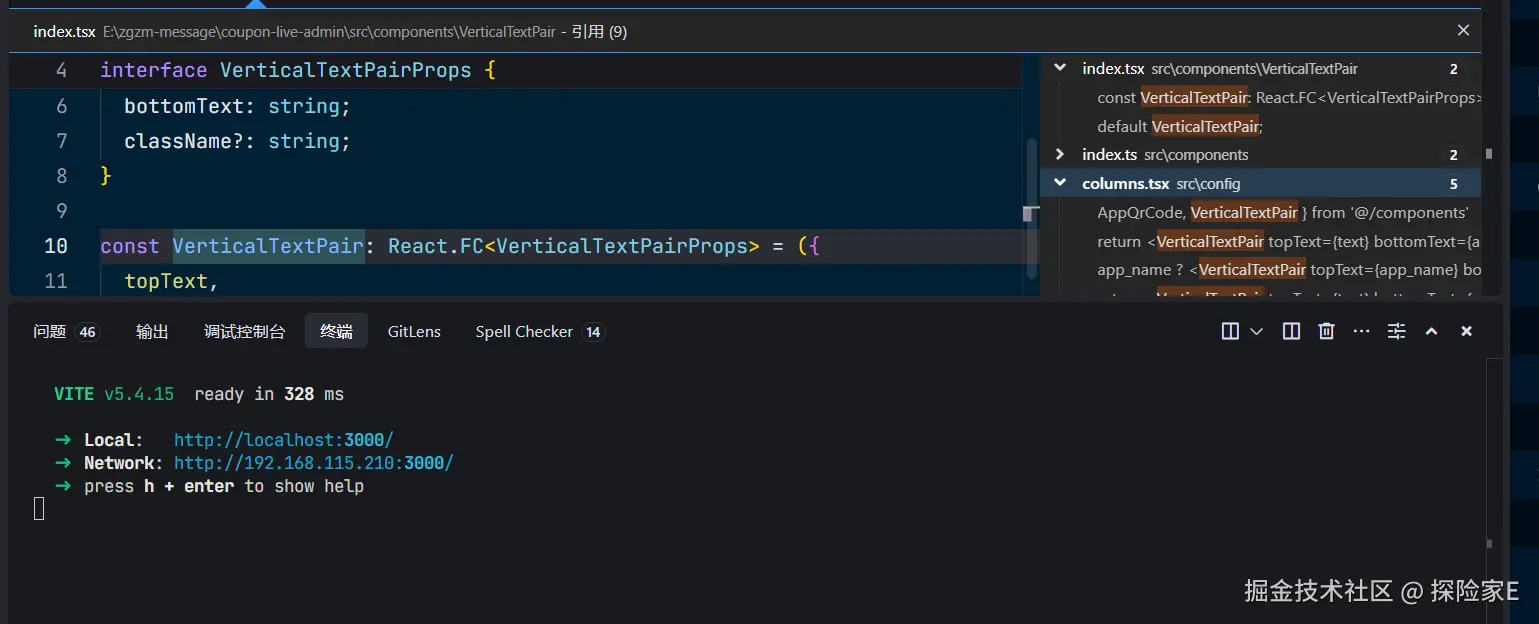Open the terminal panel more actions menu
Viewport: 1539px width, 624px height.
[1361, 331]
